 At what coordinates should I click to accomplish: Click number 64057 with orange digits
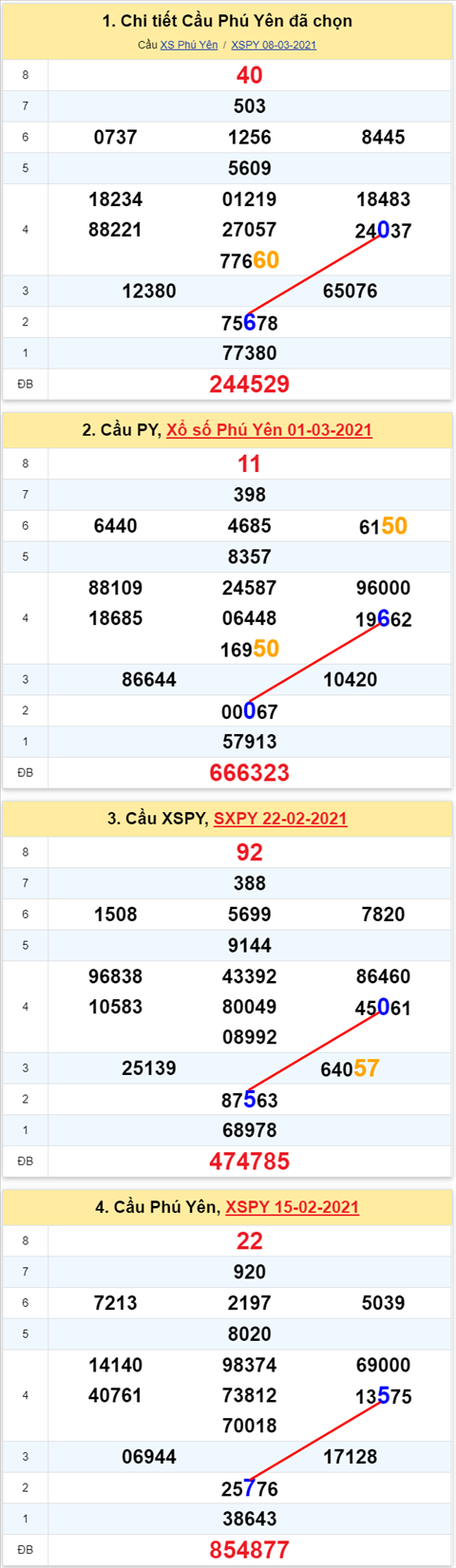click(x=351, y=1068)
